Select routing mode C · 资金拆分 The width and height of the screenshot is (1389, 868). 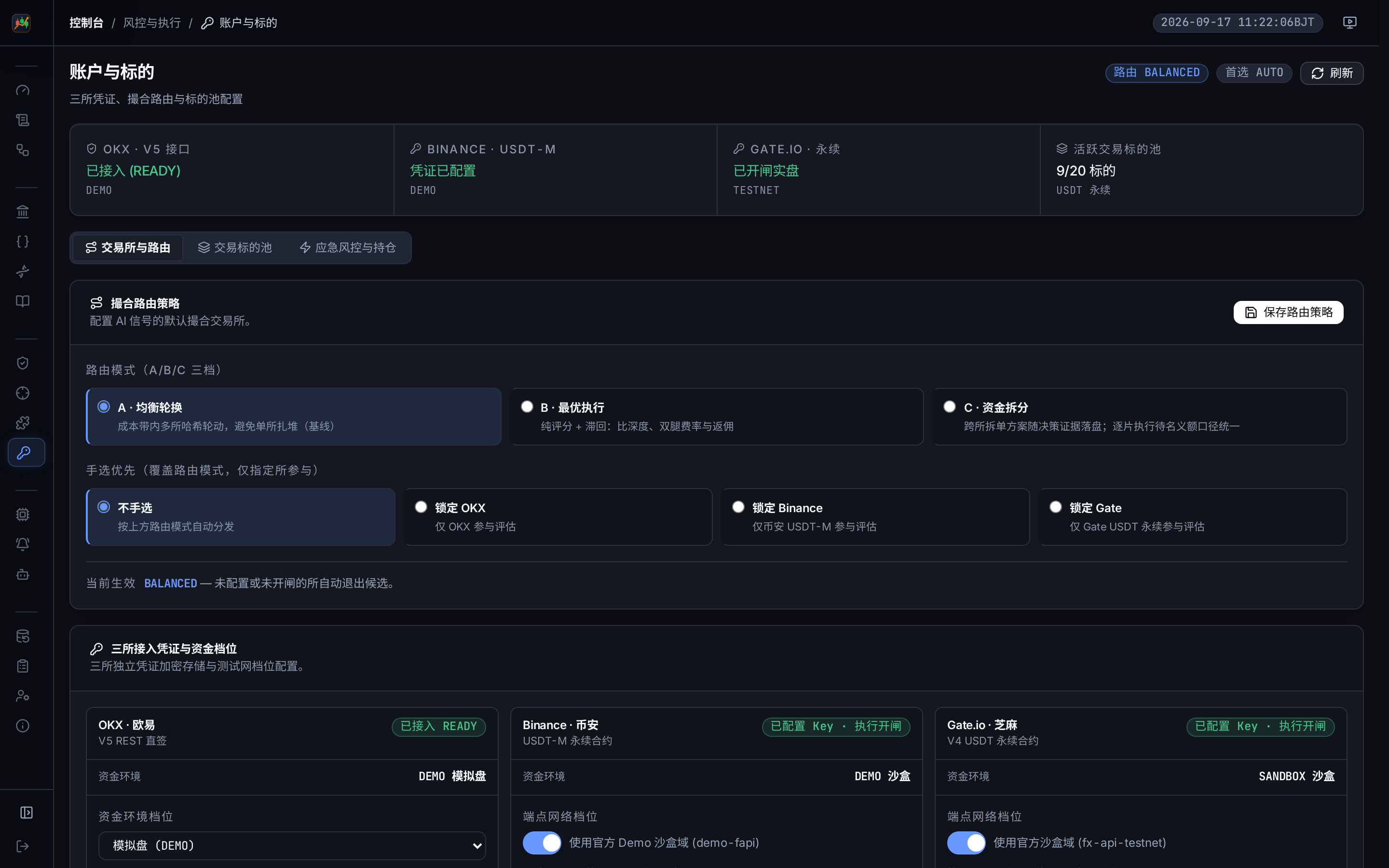pos(1140,417)
